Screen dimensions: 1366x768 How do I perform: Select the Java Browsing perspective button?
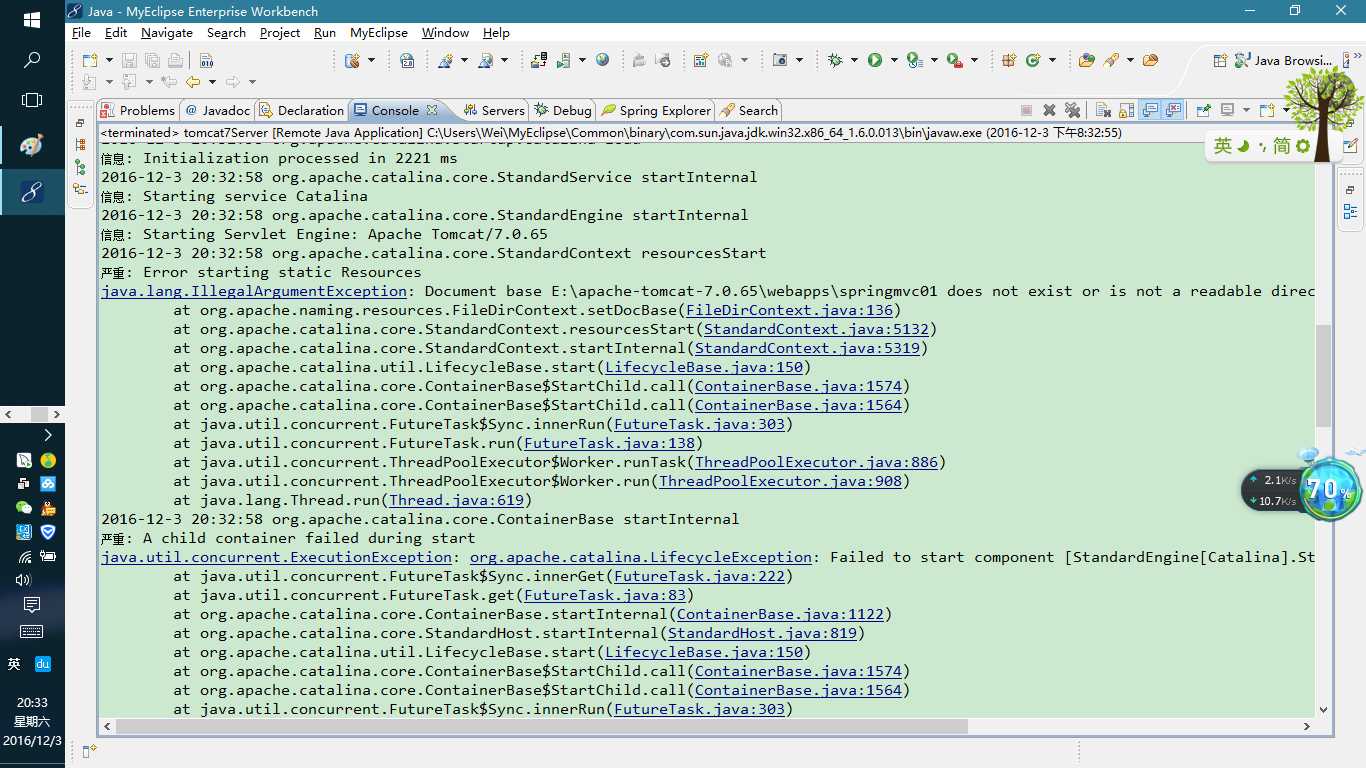(x=1284, y=60)
